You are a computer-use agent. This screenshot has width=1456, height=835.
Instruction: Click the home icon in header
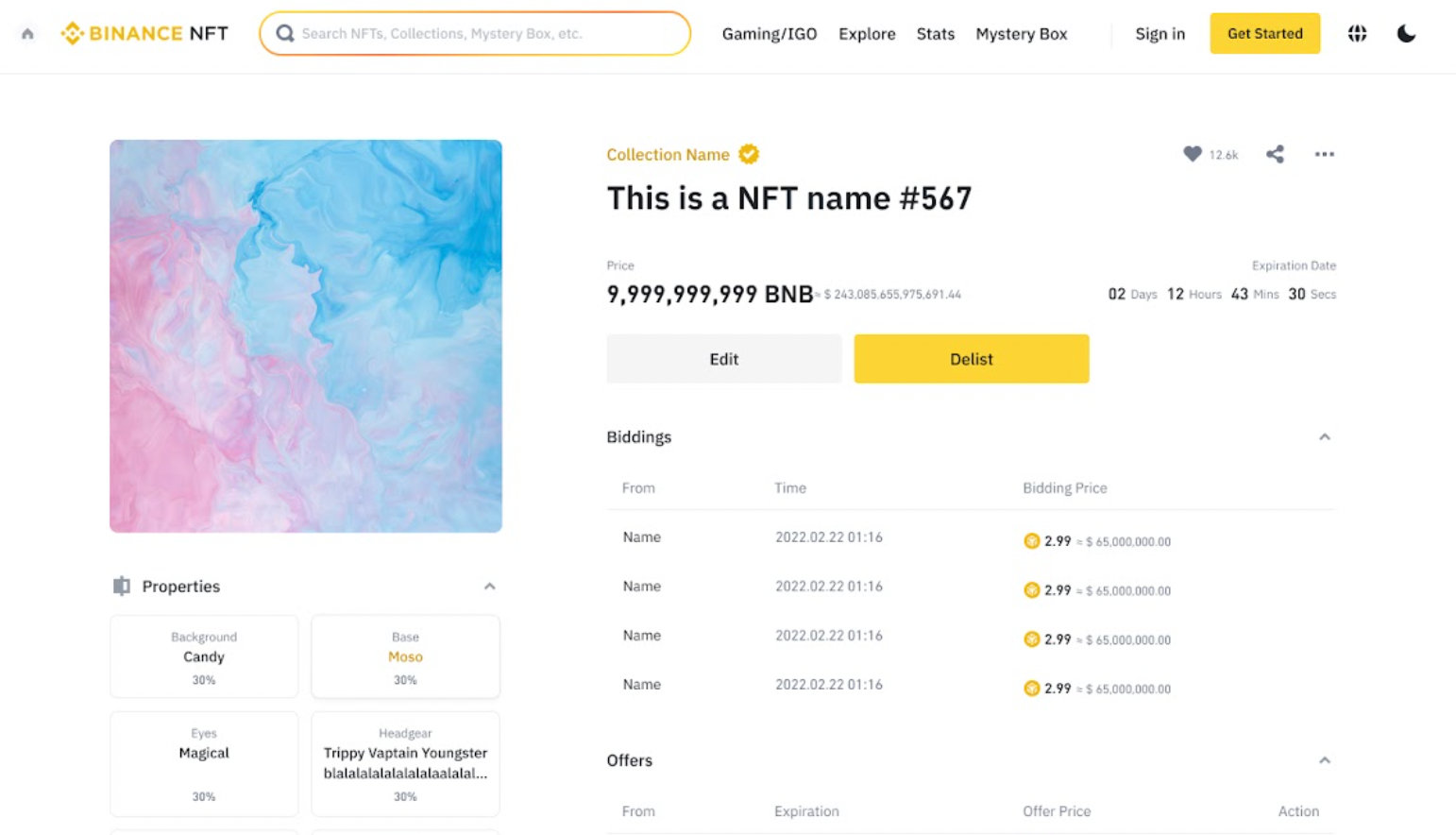pyautogui.click(x=27, y=34)
